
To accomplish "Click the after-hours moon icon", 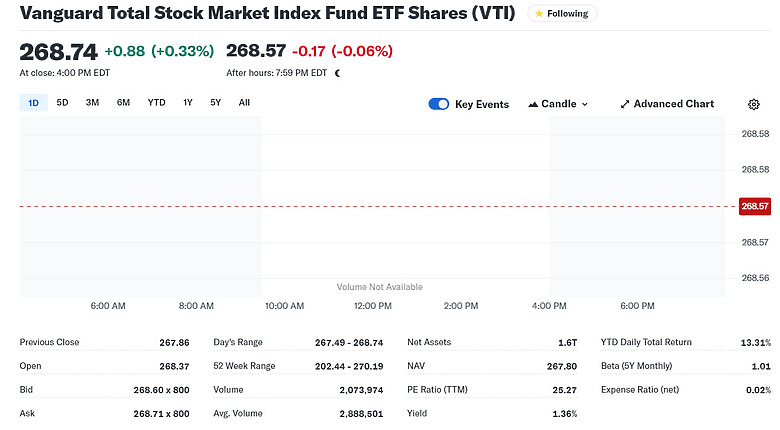I will 338,73.
